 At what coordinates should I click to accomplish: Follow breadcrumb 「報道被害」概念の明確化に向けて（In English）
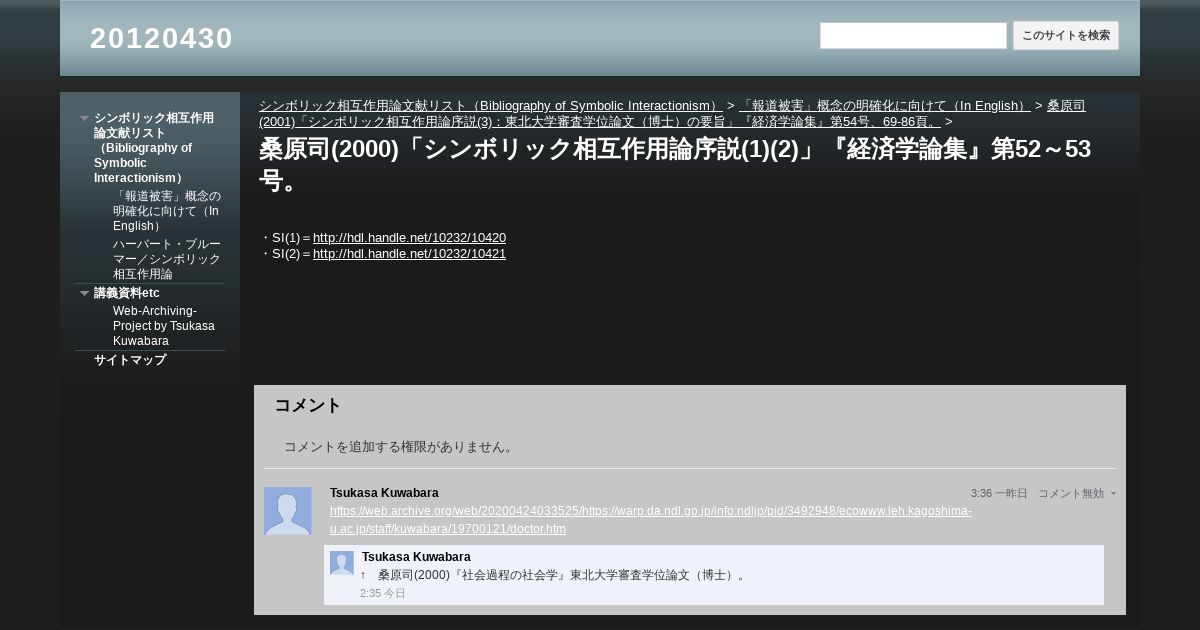885,106
